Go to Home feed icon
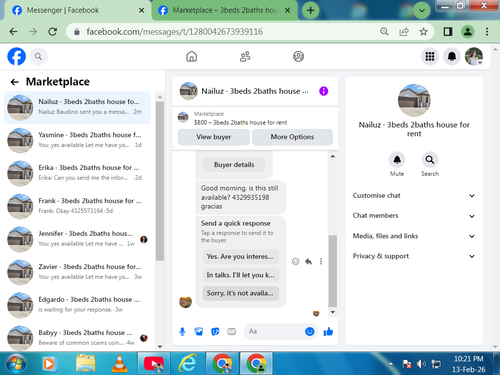 [191, 57]
